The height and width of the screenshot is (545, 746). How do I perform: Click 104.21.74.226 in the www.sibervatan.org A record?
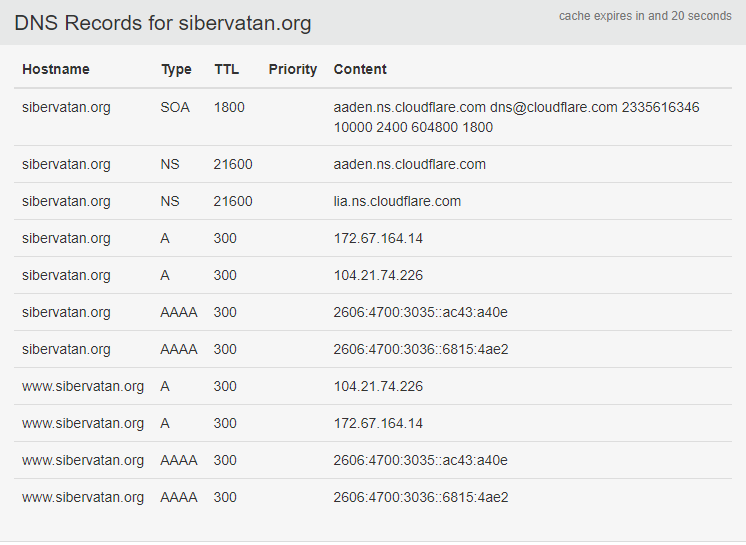coord(378,386)
